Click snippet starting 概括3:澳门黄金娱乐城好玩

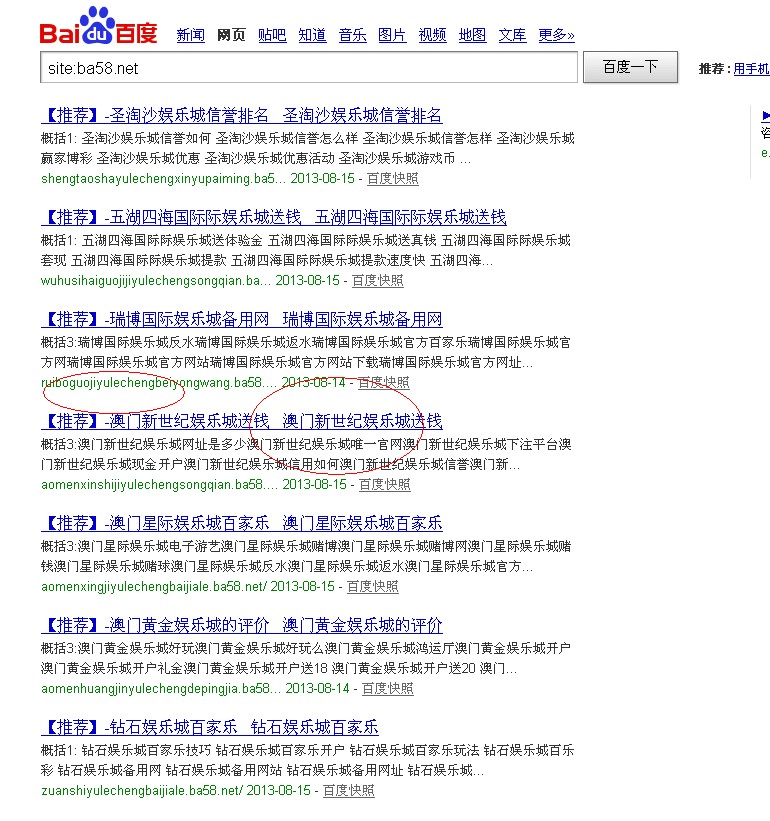tap(306, 659)
